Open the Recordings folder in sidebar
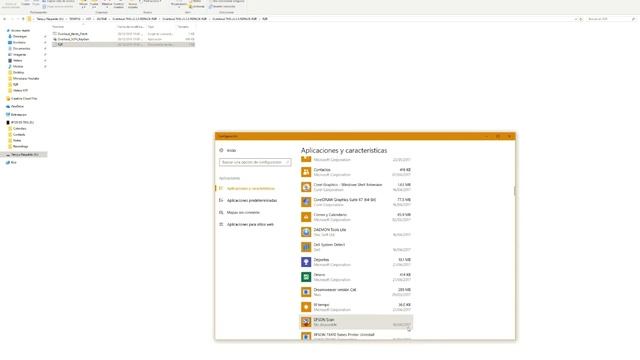The width and height of the screenshot is (640, 360). coord(20,146)
